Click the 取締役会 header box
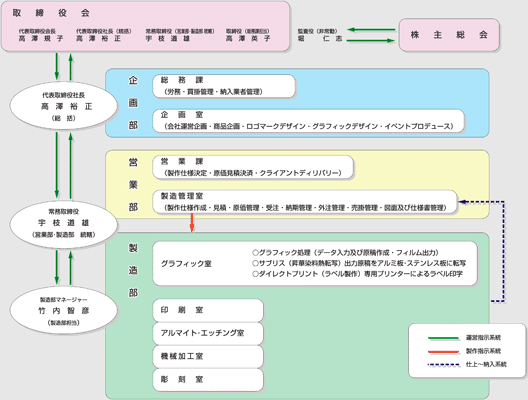This screenshot has width=528, height=400. click(145, 26)
